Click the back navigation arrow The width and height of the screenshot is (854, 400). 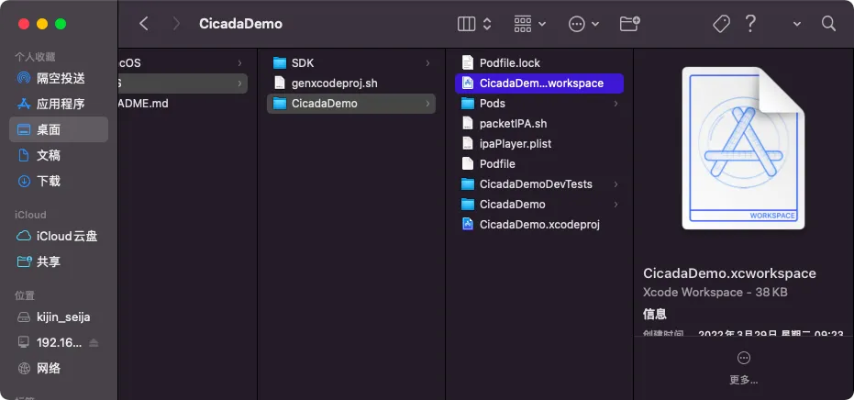[144, 23]
